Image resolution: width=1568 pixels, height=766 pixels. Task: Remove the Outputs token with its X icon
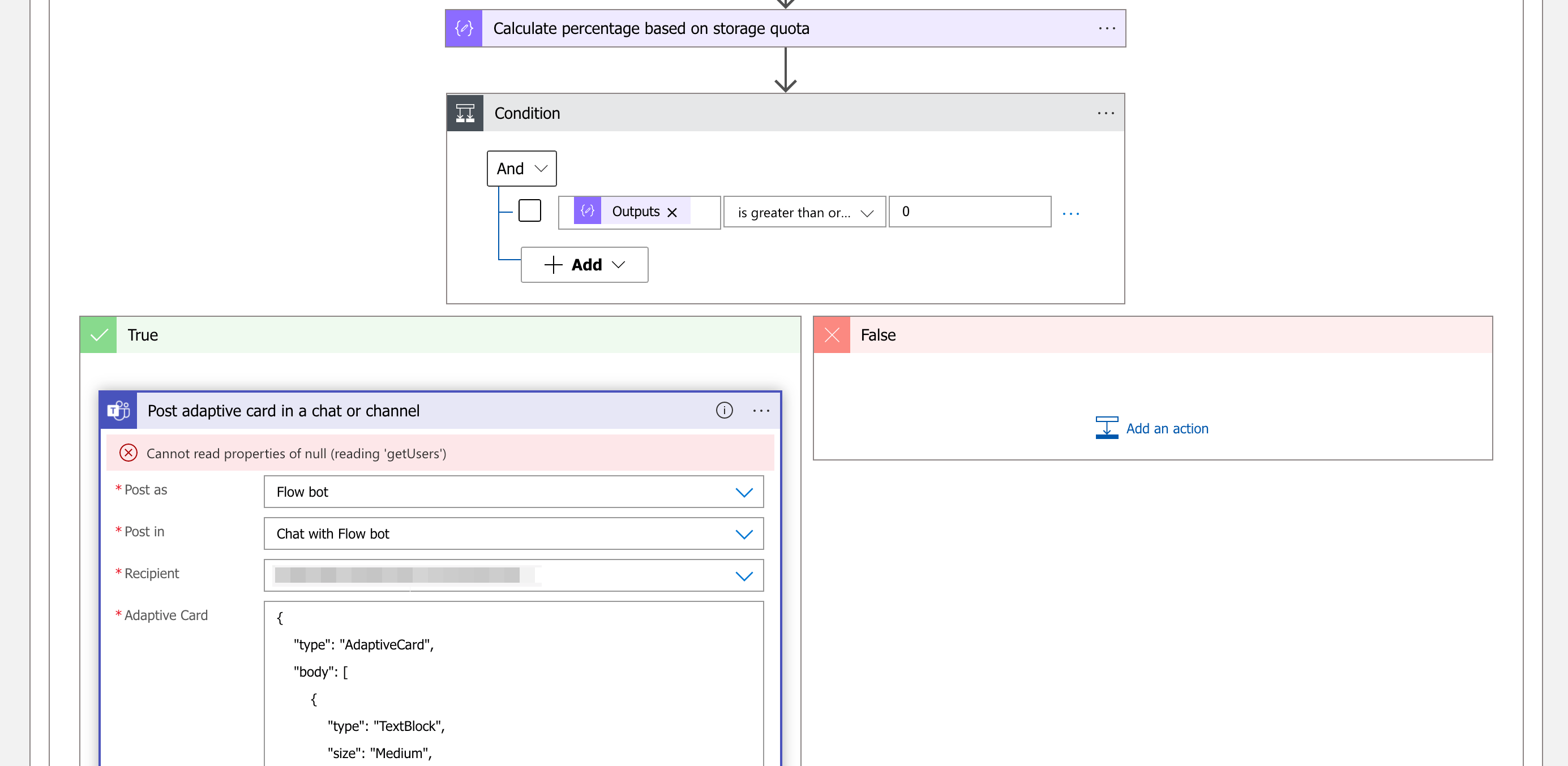click(x=672, y=212)
